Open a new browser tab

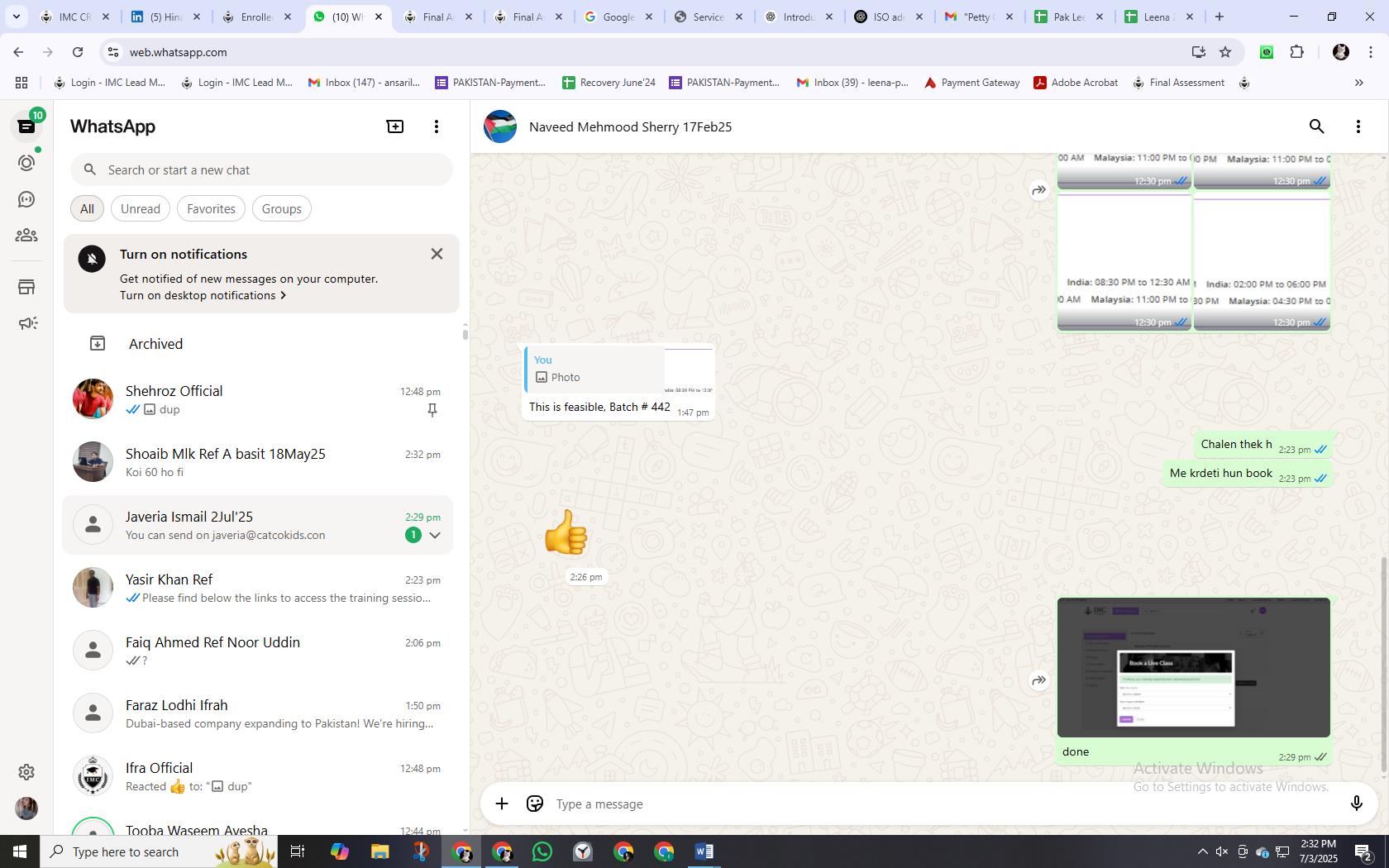pyautogui.click(x=1219, y=17)
